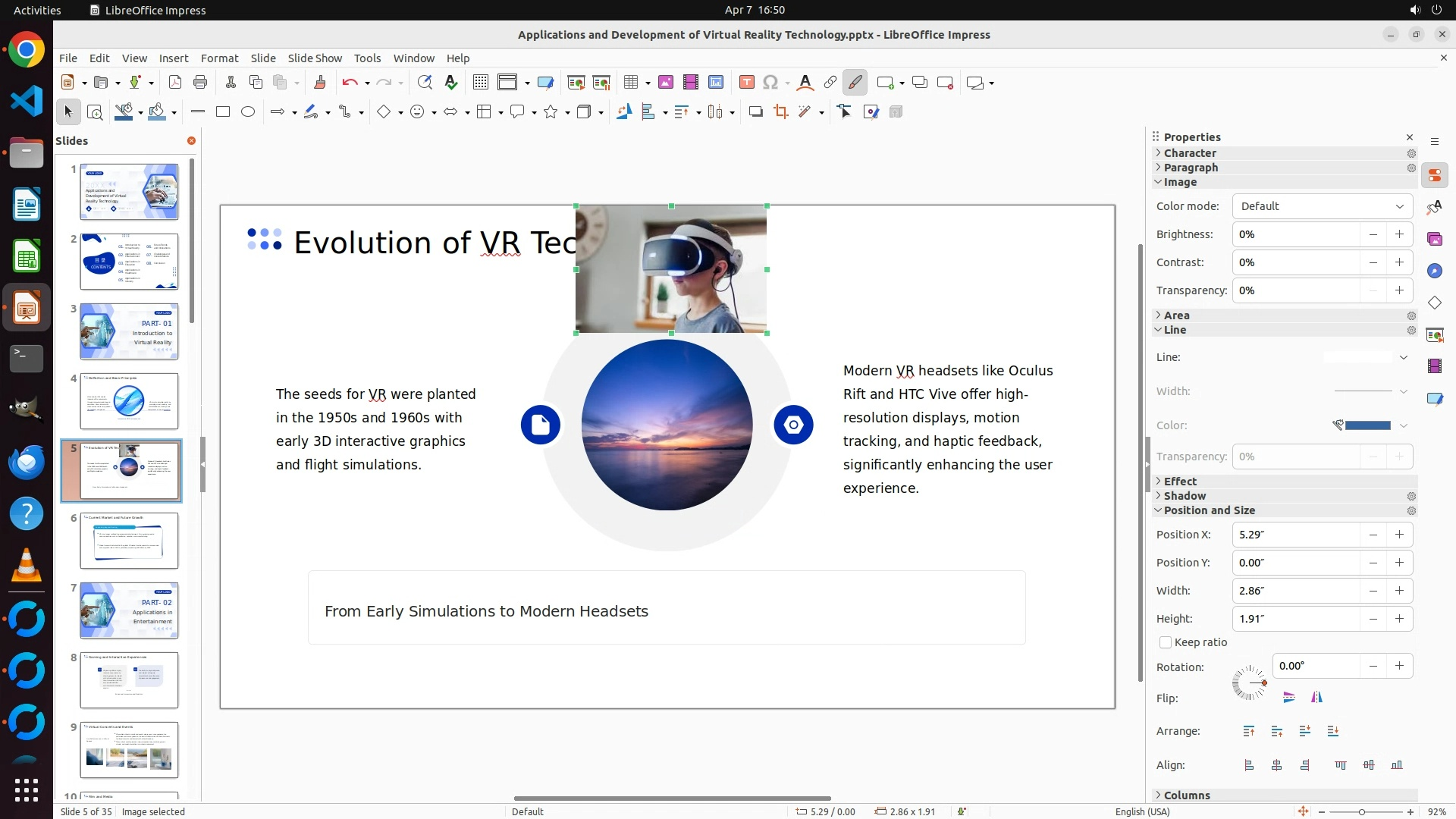
Task: Select slide 6 thumbnail
Action: pyautogui.click(x=129, y=541)
